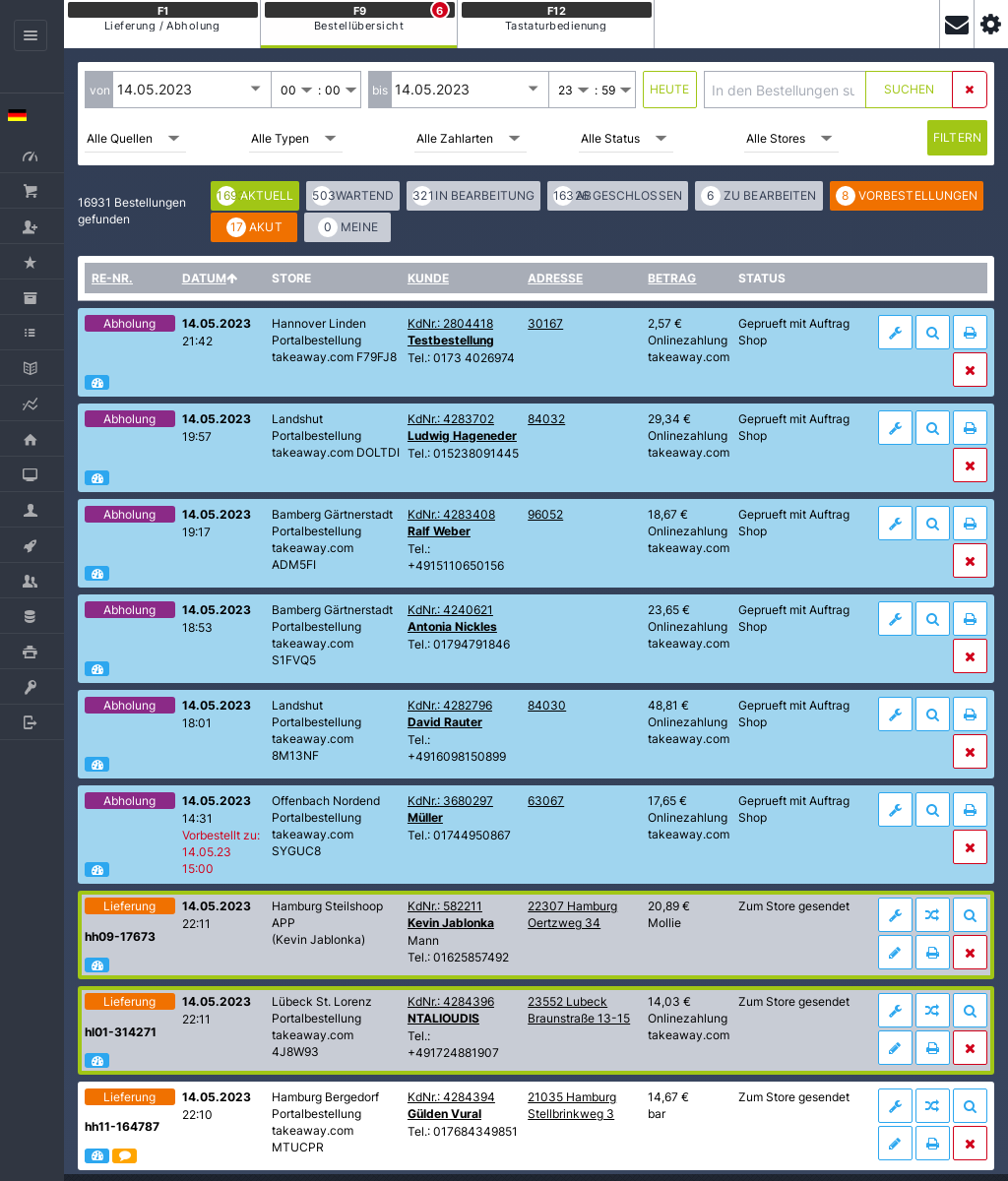Click the order search input field
The width and height of the screenshot is (1008, 1181).
pyautogui.click(x=784, y=90)
